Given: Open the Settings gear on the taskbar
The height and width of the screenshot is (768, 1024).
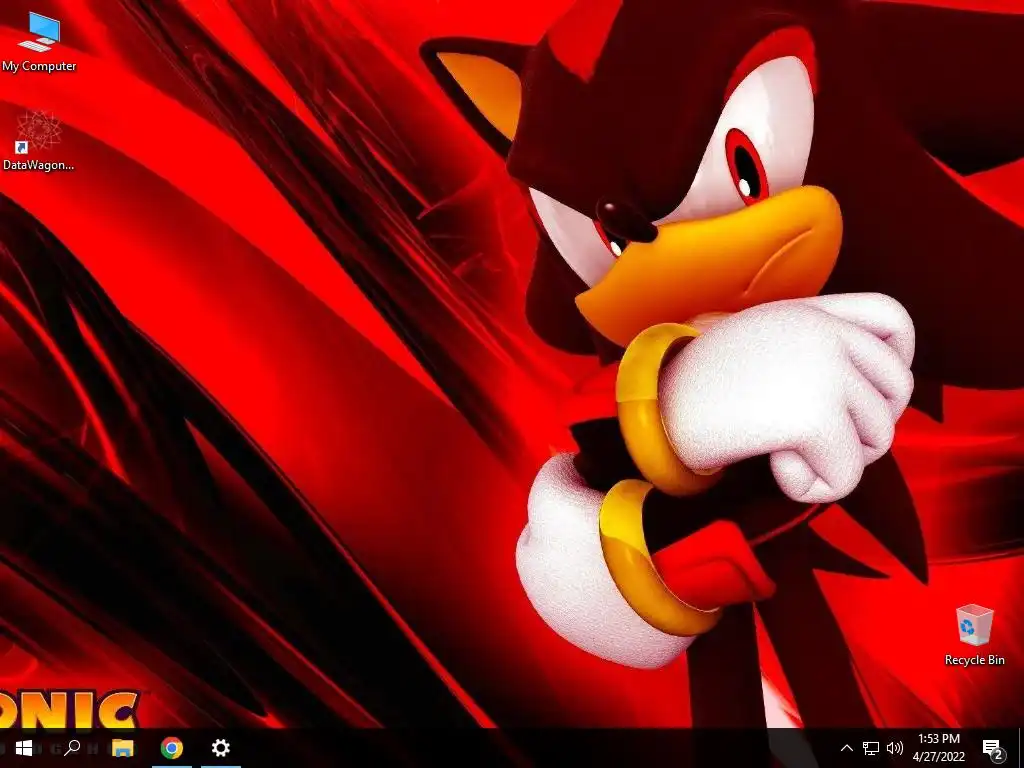Looking at the screenshot, I should point(221,748).
